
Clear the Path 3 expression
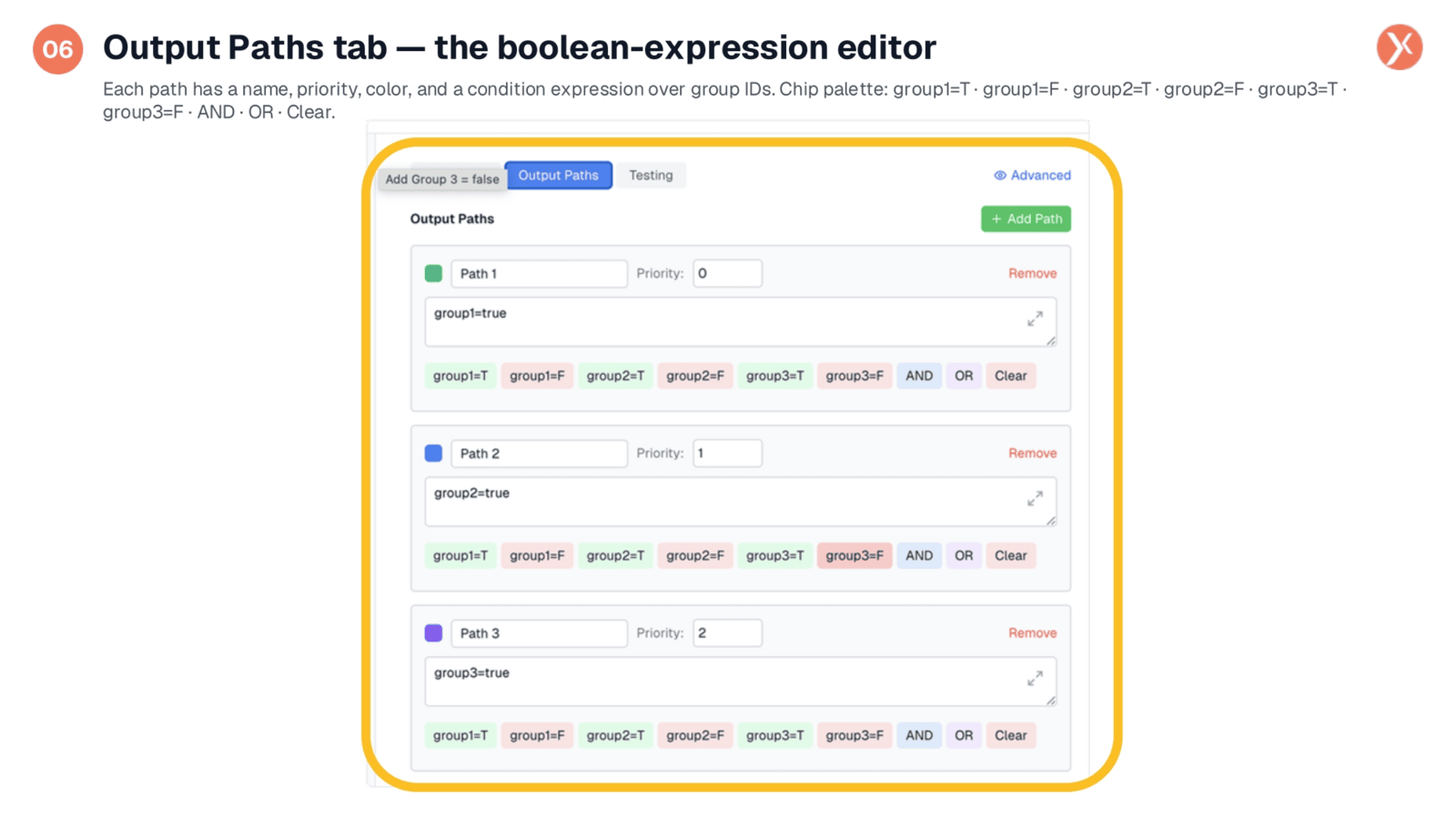[x=1010, y=735]
